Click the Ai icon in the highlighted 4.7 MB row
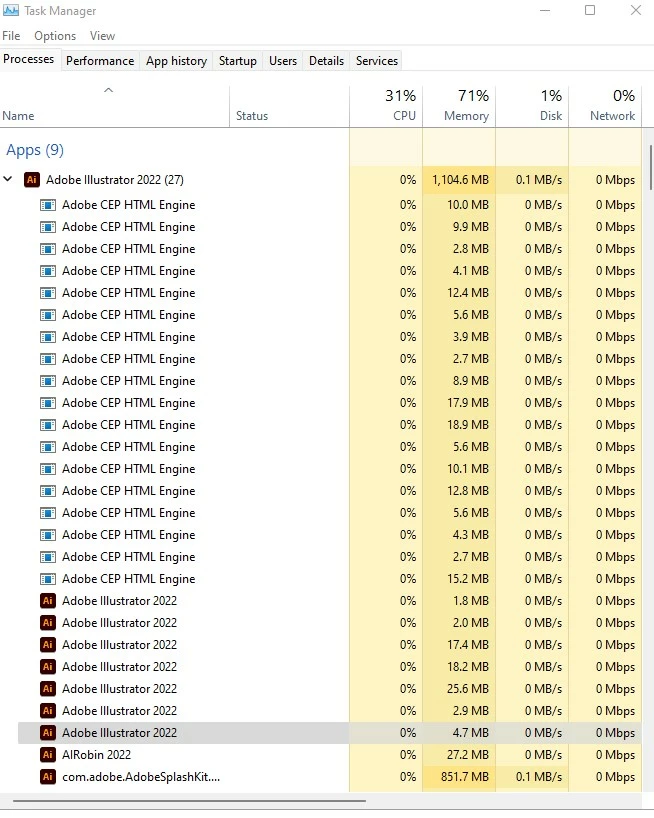 click(x=48, y=732)
